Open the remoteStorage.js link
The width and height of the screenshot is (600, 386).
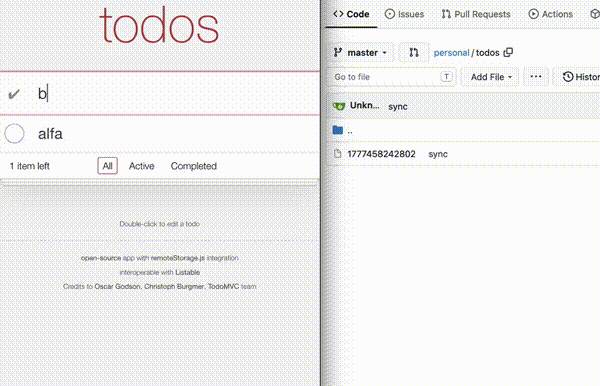(178, 258)
